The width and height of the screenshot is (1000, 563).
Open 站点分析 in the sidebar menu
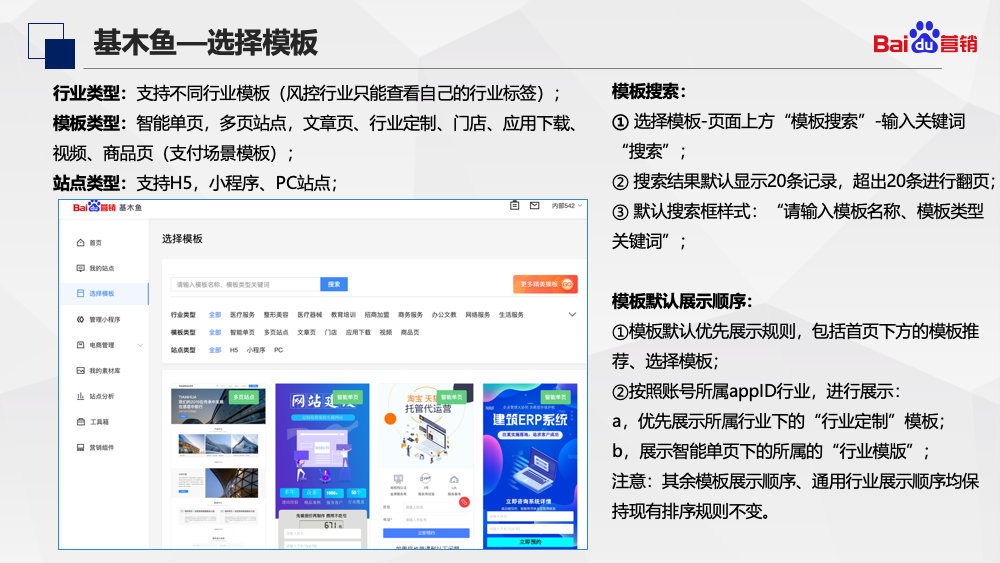point(101,396)
